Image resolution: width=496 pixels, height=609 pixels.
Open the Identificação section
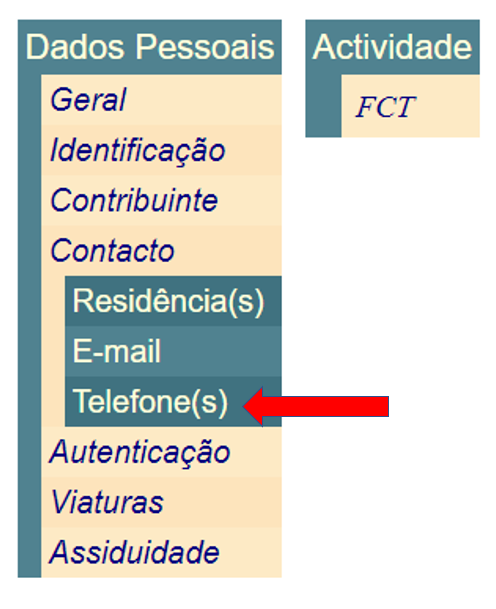pos(162,150)
